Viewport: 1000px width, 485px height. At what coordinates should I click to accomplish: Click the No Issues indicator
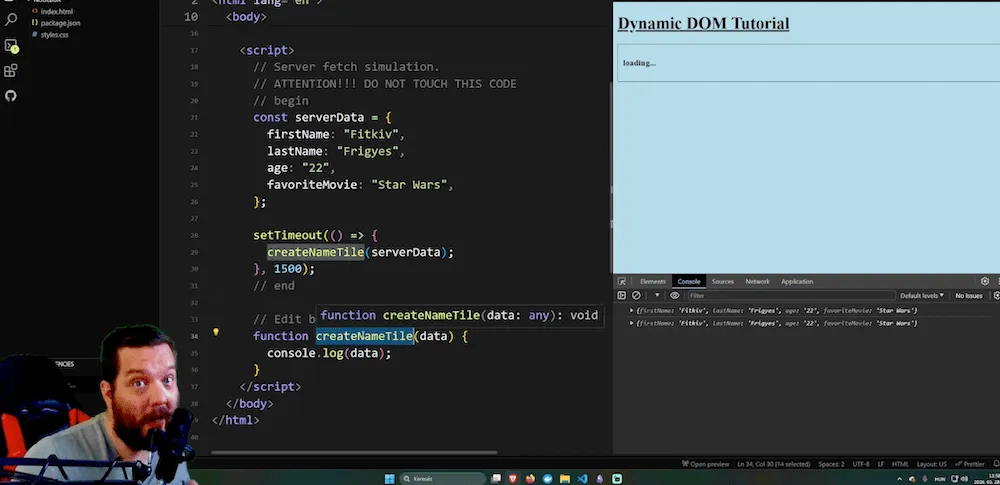click(x=969, y=295)
